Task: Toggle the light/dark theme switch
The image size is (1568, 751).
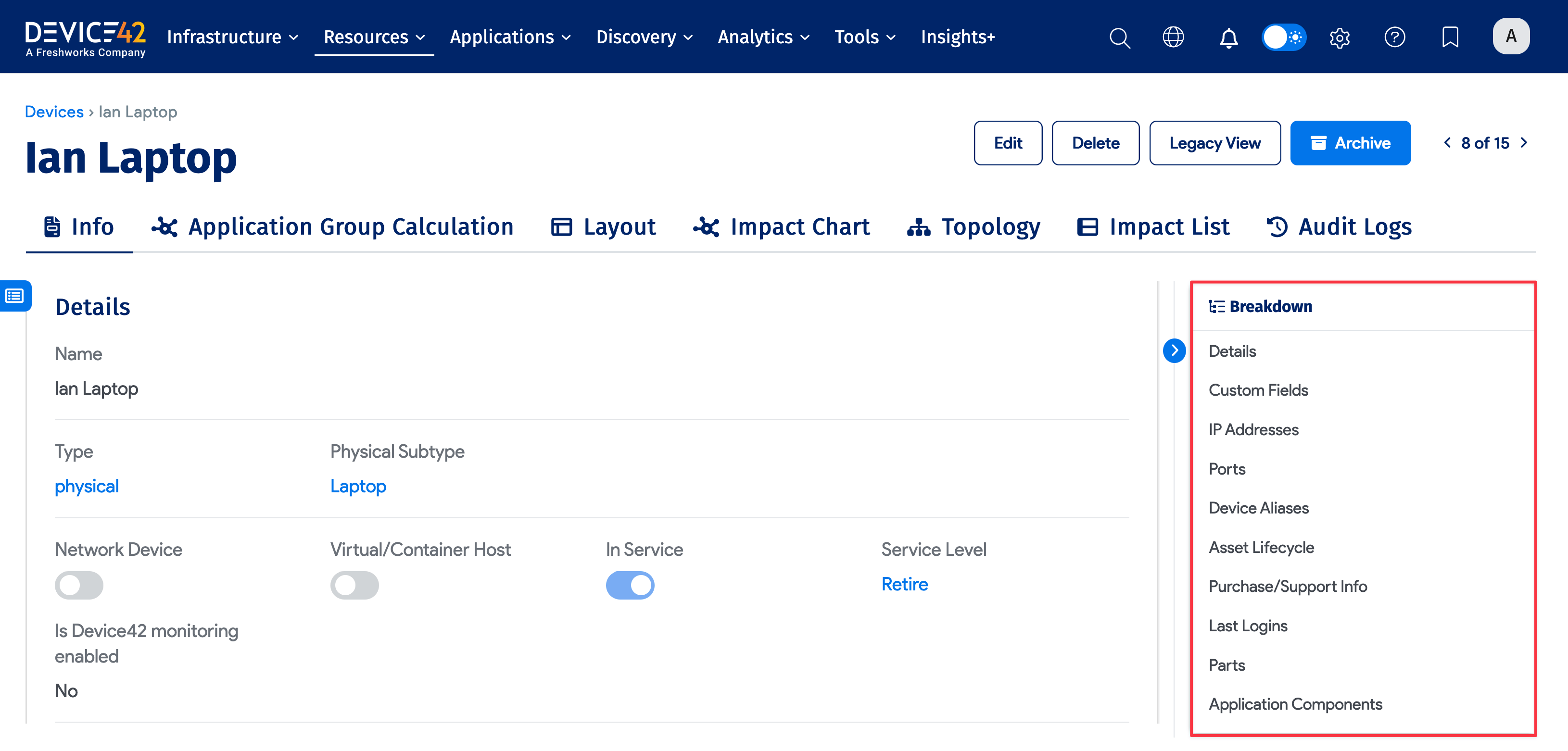Action: [1283, 37]
